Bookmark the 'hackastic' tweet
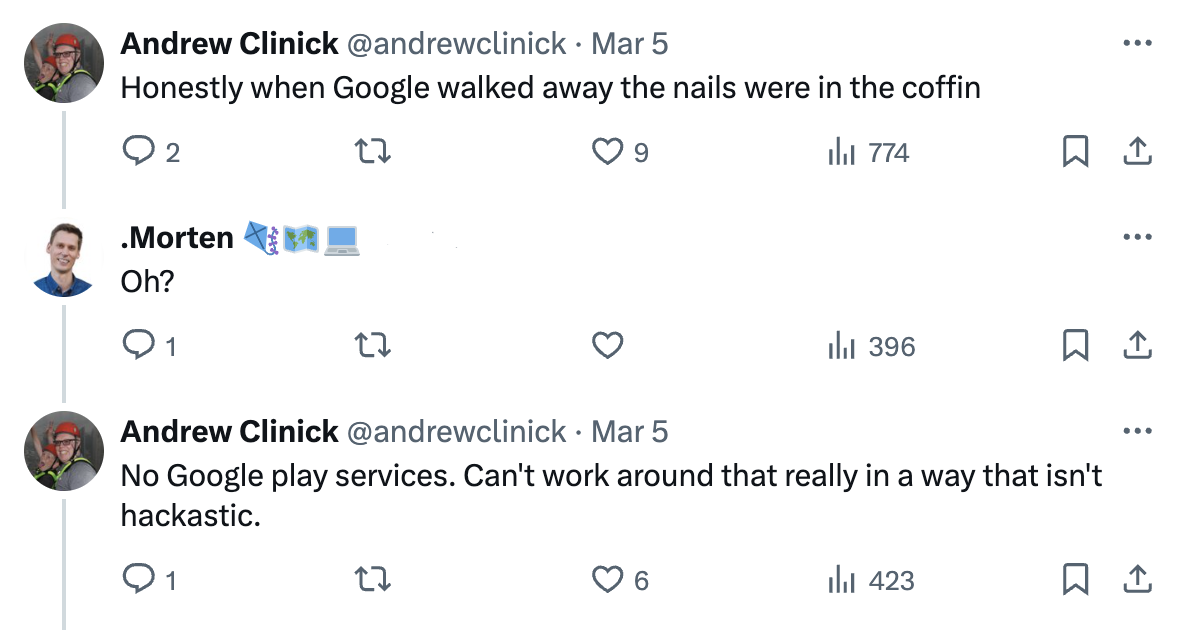Screen dimensions: 1180x630 click(1075, 580)
